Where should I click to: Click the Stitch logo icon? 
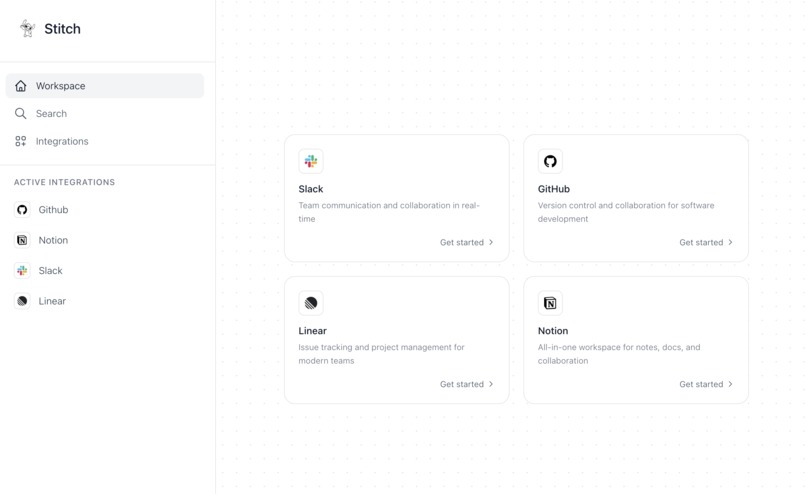(x=27, y=28)
